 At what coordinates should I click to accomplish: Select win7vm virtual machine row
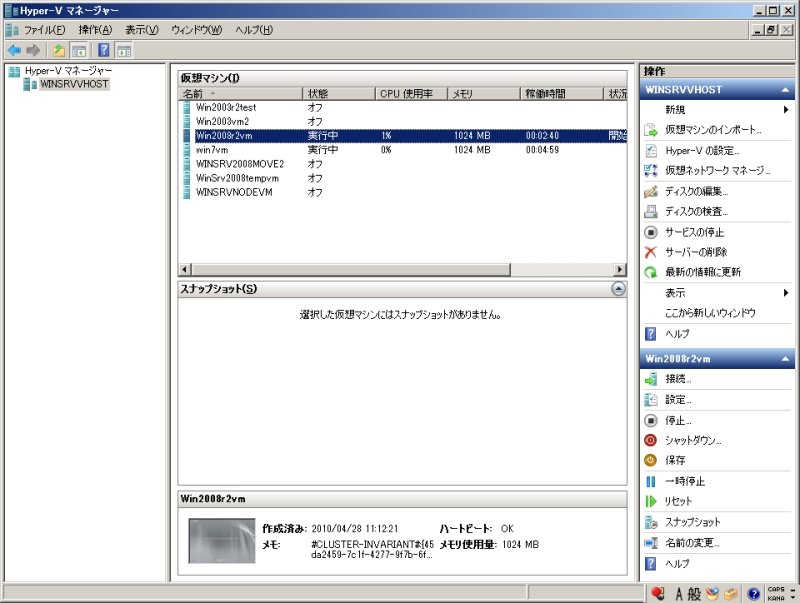[403, 150]
